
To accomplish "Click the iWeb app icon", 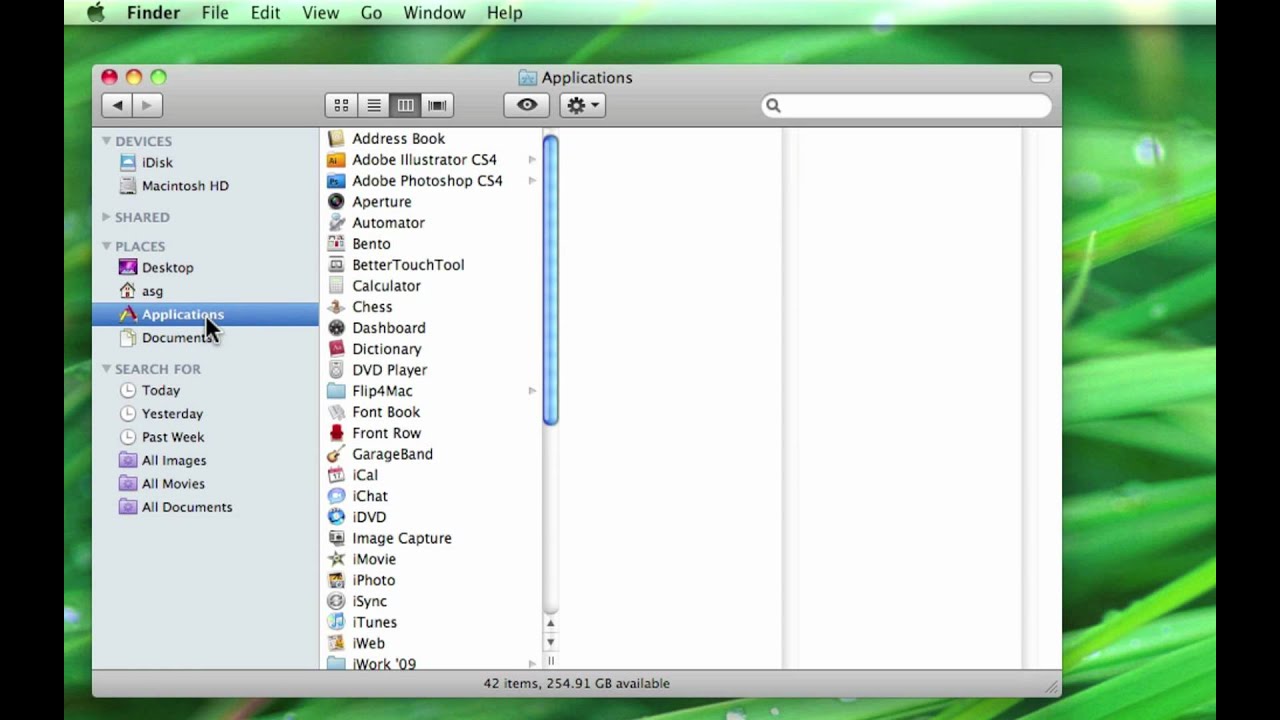I will [336, 643].
